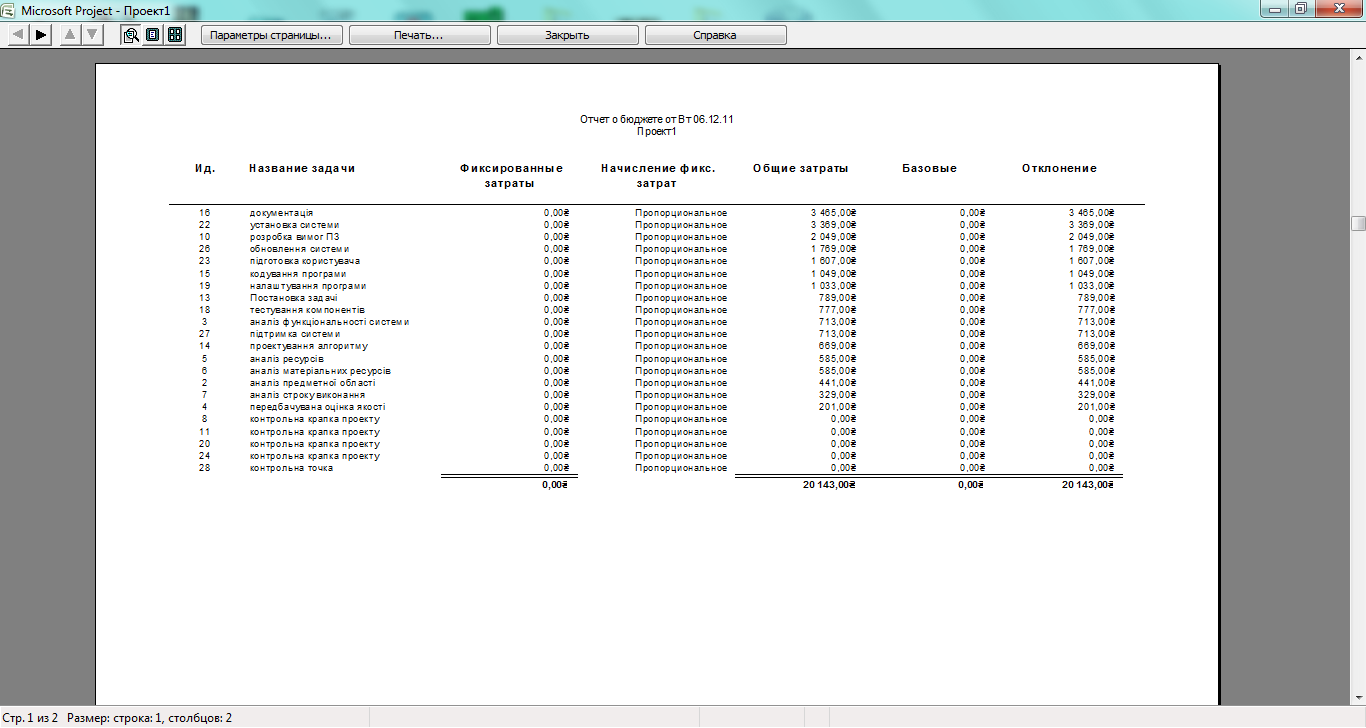This screenshot has width=1366, height=728.
Task: Click task name установка системи
Action: tap(294, 225)
